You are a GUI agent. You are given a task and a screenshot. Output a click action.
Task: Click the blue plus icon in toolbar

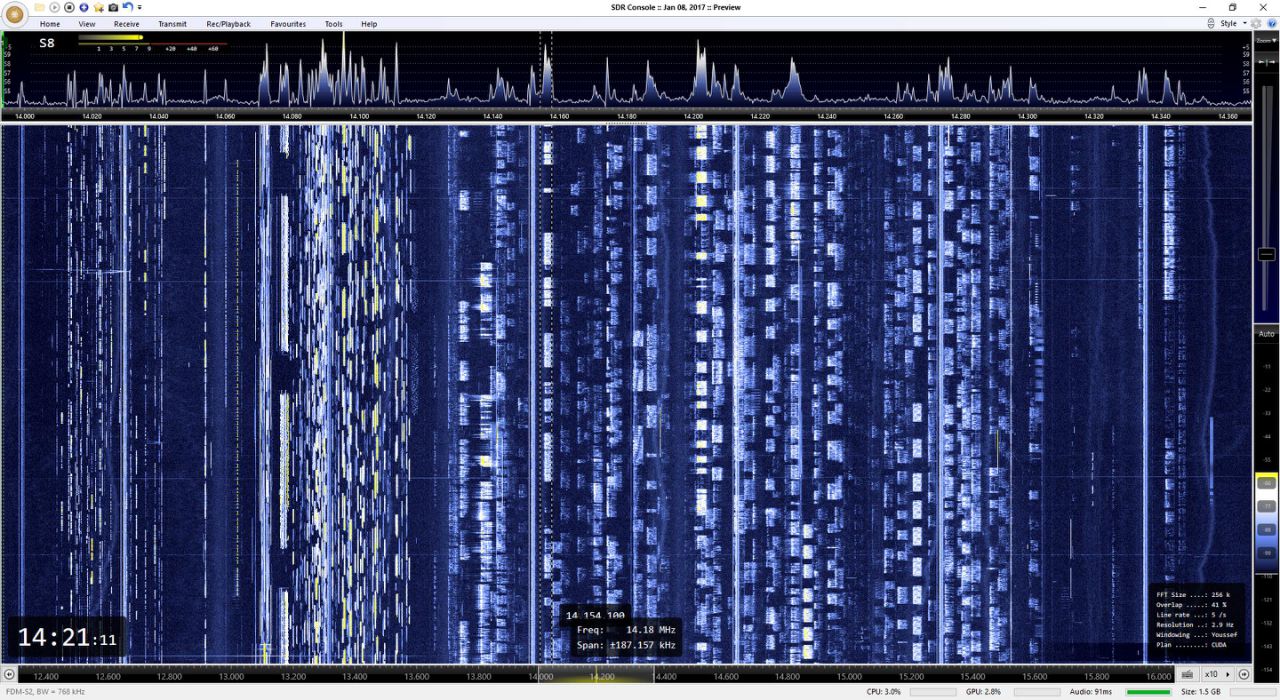[x=84, y=8]
